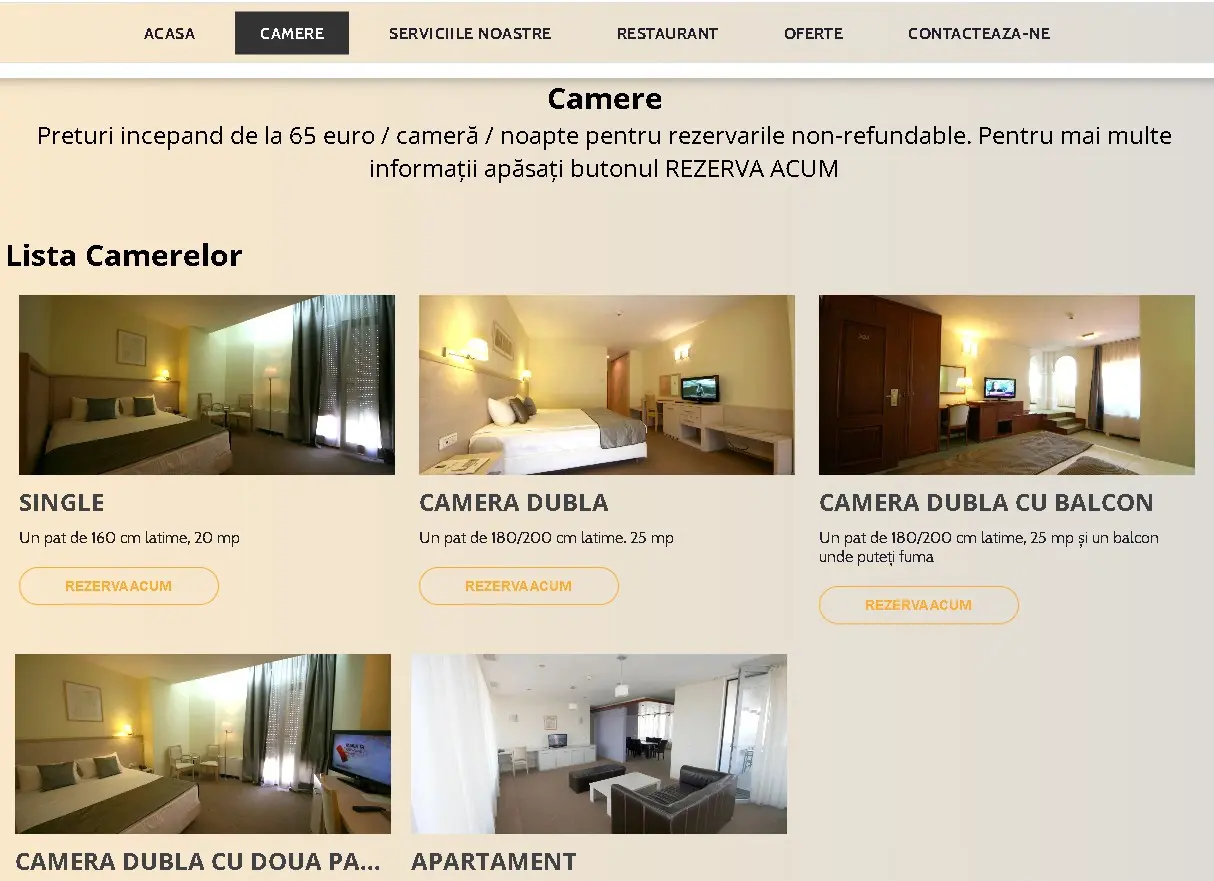Click REZERVA ACUM under SINGLE room
This screenshot has width=1214, height=881.
(119, 586)
